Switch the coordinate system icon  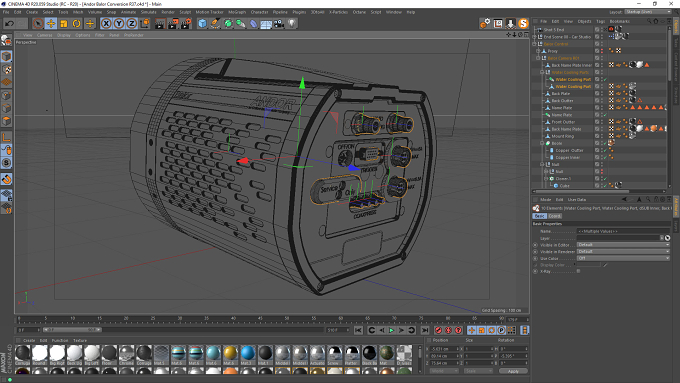[x=145, y=23]
